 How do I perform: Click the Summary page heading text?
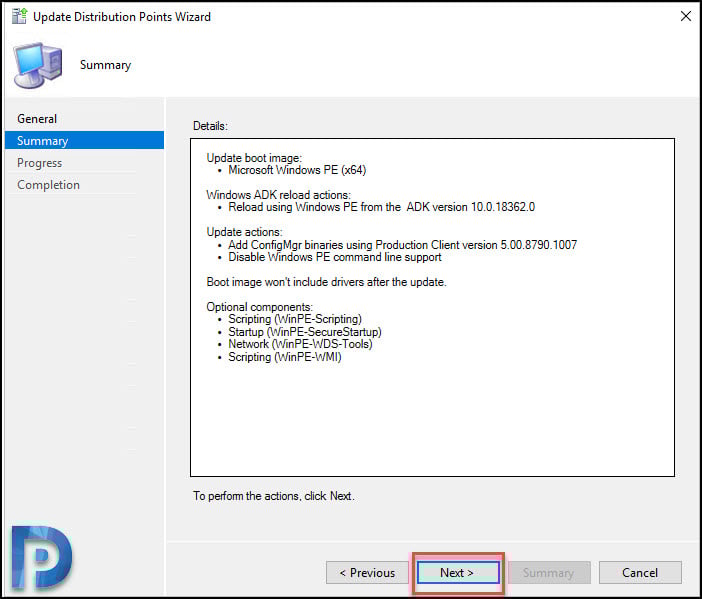point(105,65)
